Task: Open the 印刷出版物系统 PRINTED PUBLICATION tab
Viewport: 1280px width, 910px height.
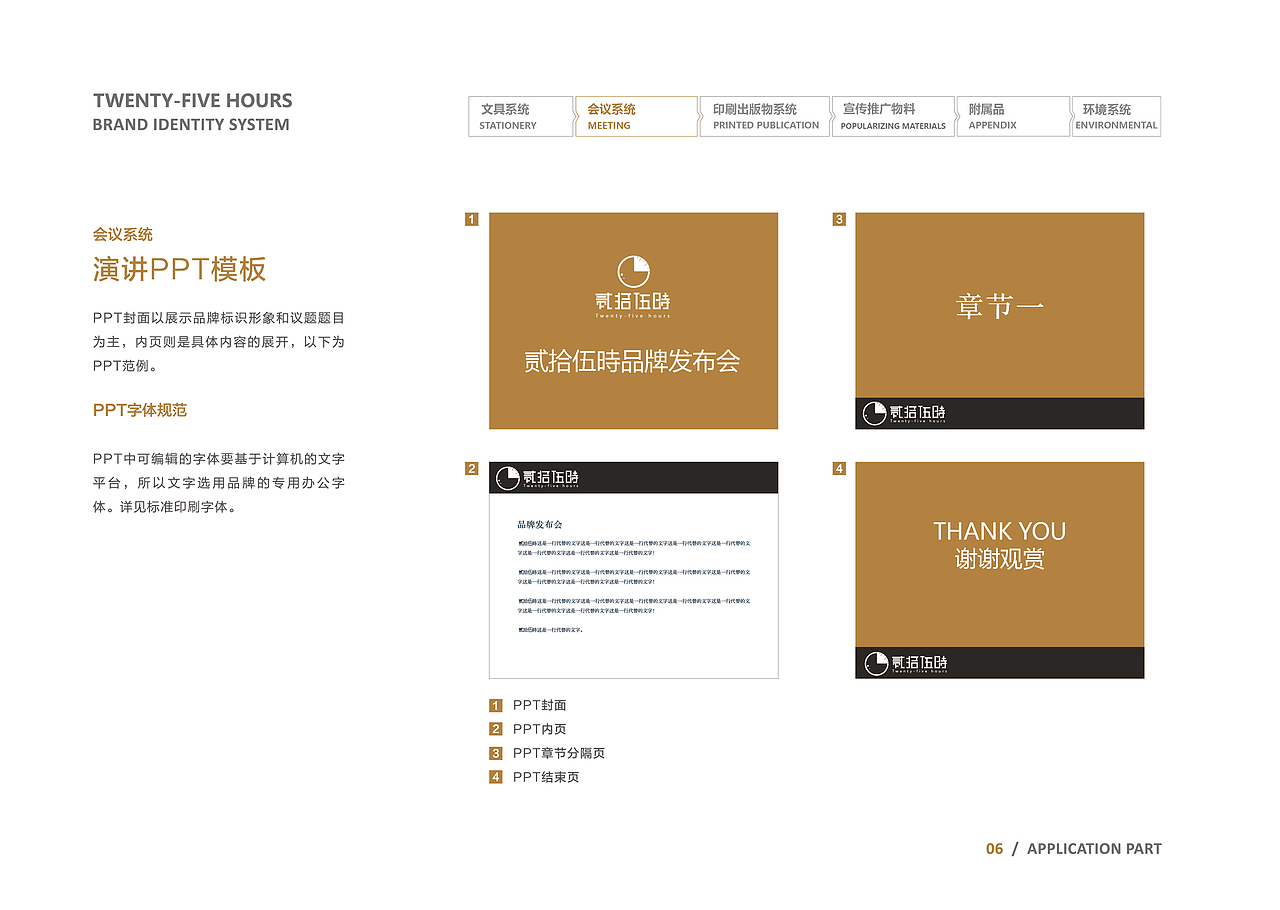Action: pos(764,116)
